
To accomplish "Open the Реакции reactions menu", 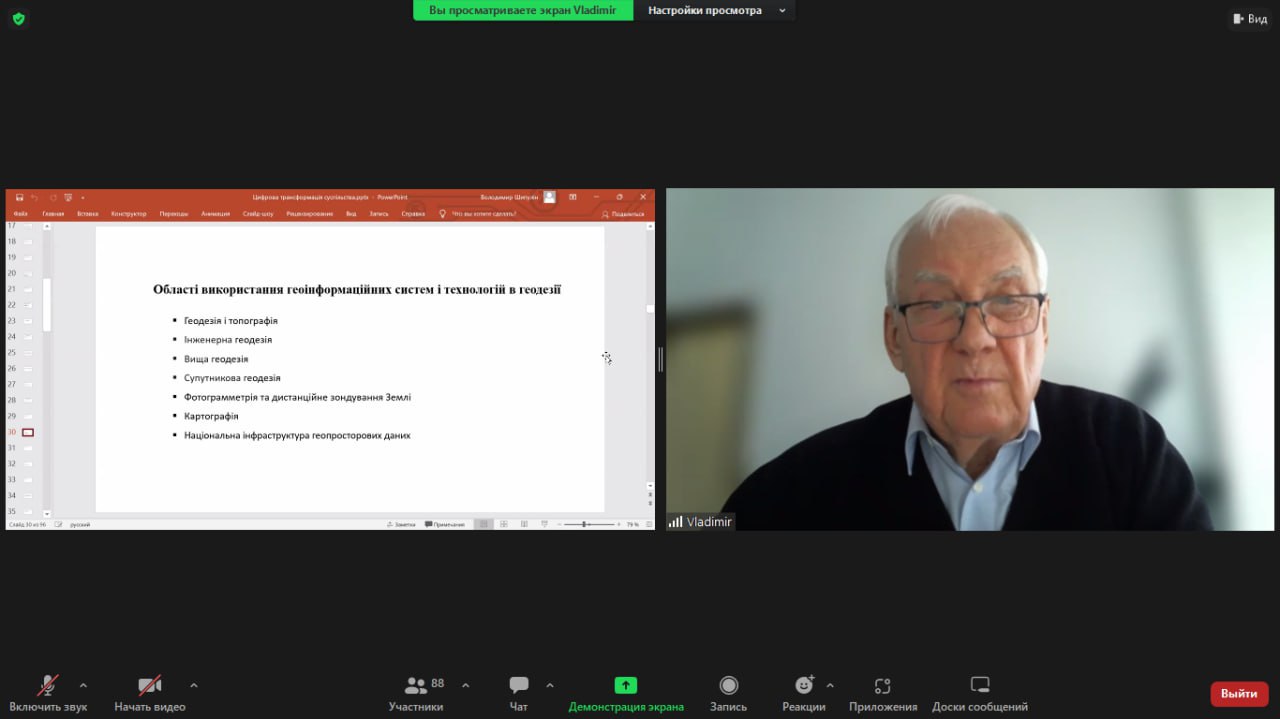I will (804, 692).
